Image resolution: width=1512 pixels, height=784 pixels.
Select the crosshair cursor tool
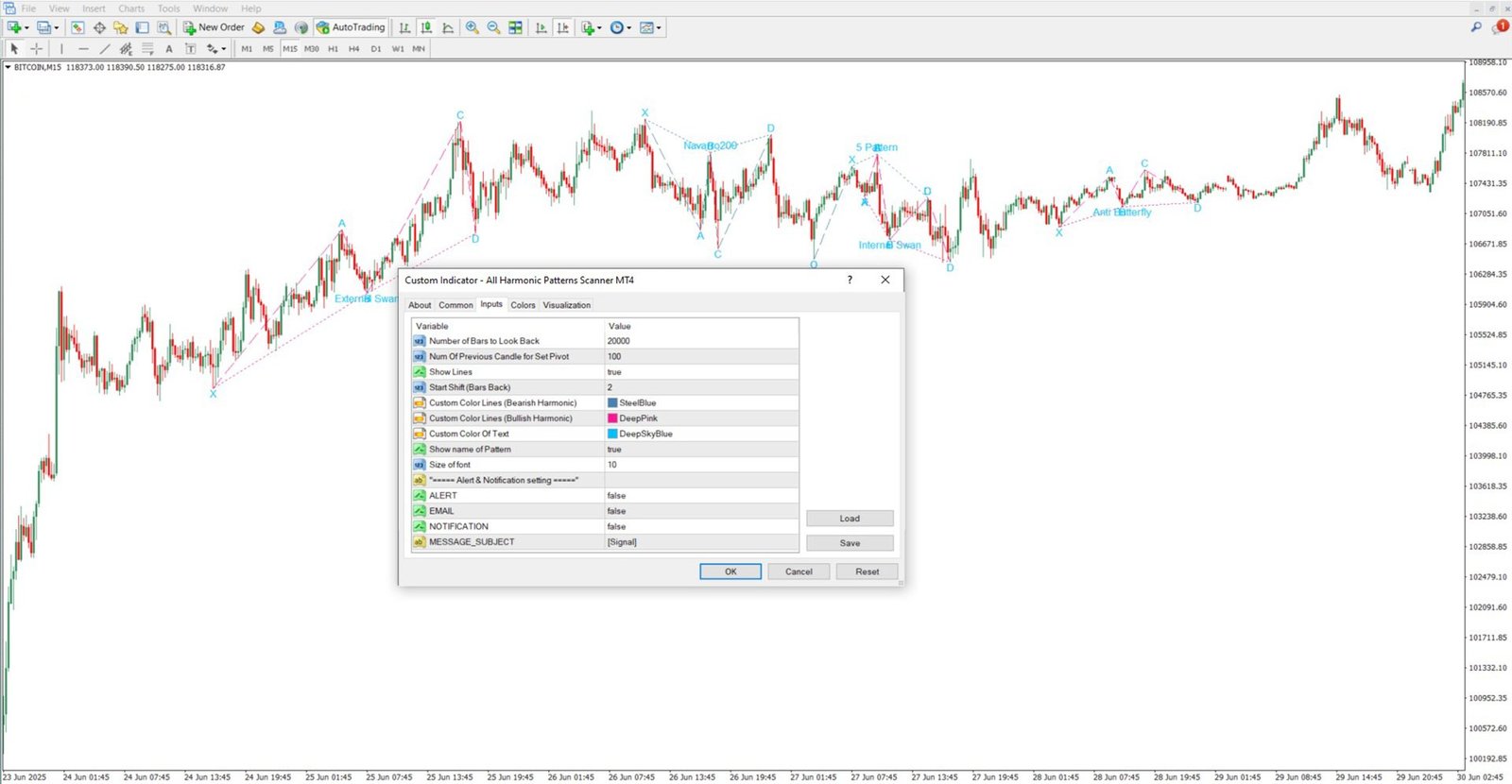tap(37, 48)
